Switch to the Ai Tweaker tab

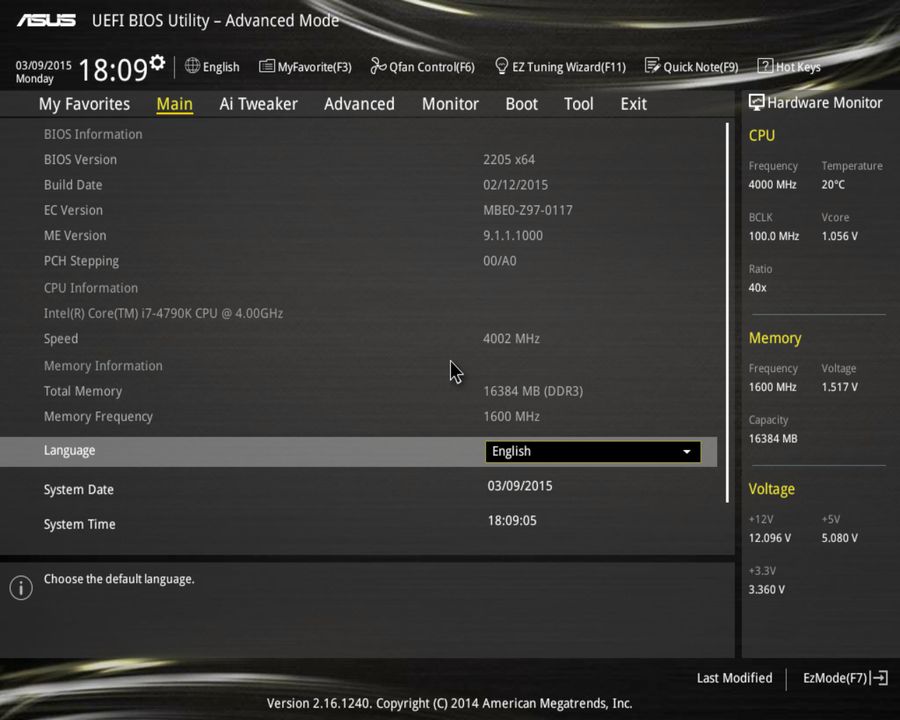tap(258, 103)
